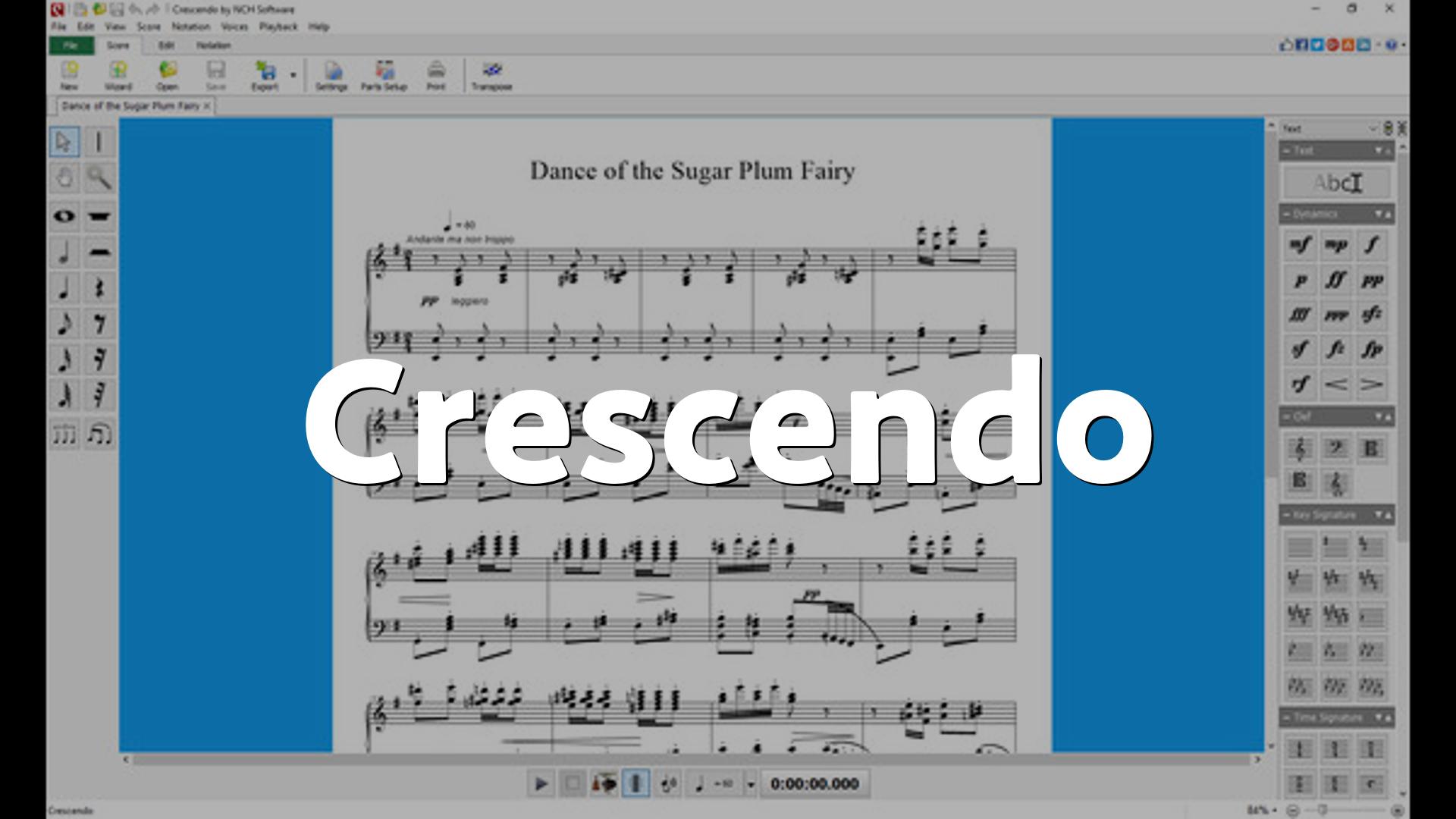Open the Voices menu
The height and width of the screenshot is (819, 1456).
pyautogui.click(x=234, y=27)
